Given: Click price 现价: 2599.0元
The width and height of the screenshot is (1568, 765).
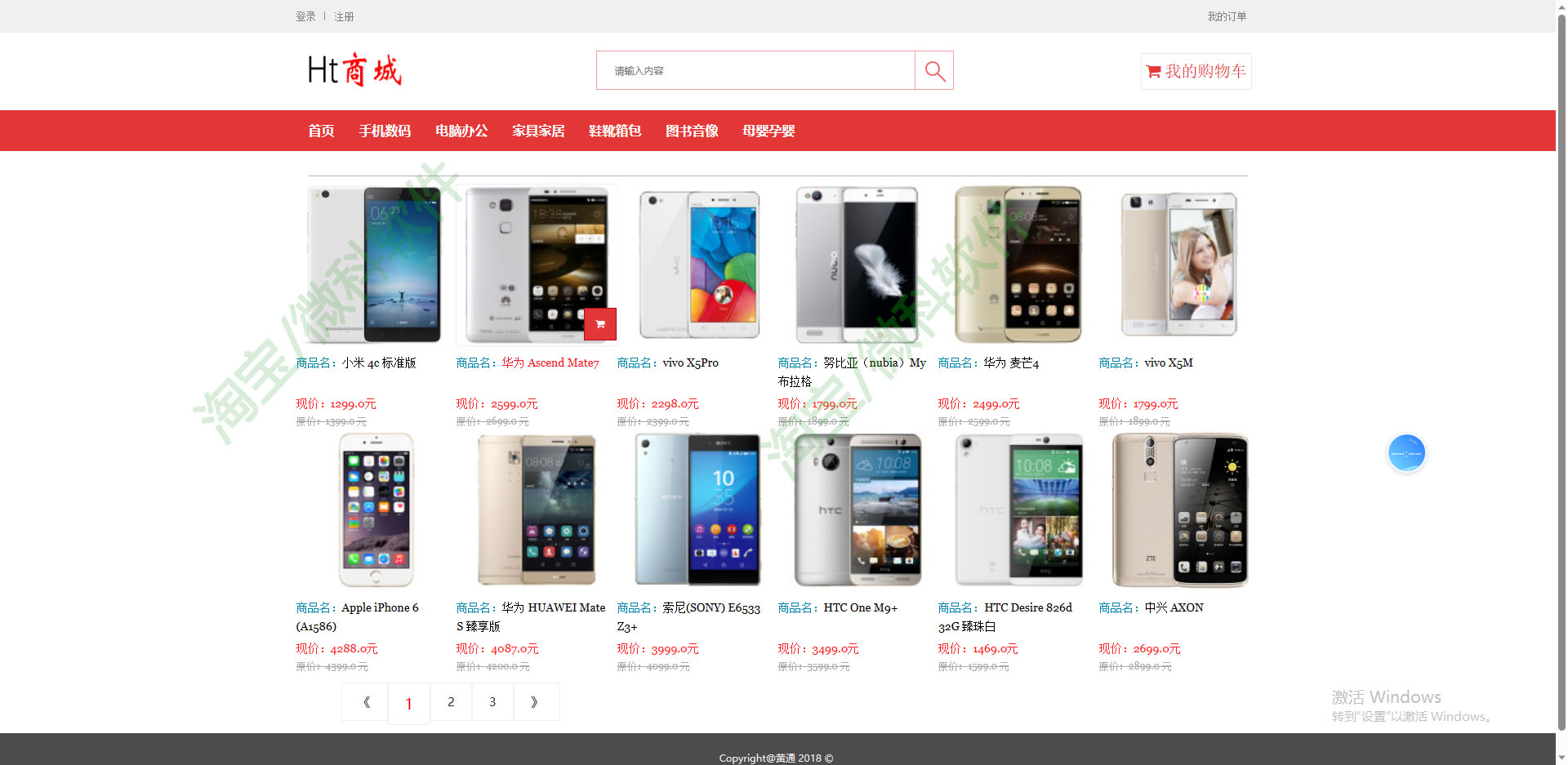Looking at the screenshot, I should point(497,403).
